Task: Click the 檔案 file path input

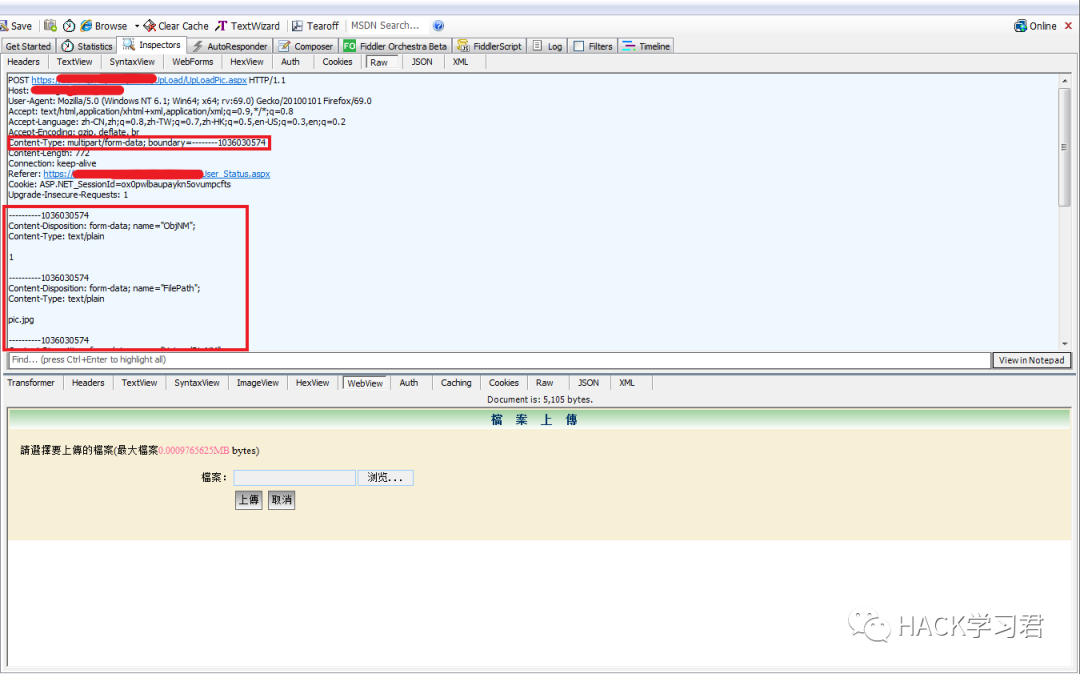Action: (x=295, y=478)
